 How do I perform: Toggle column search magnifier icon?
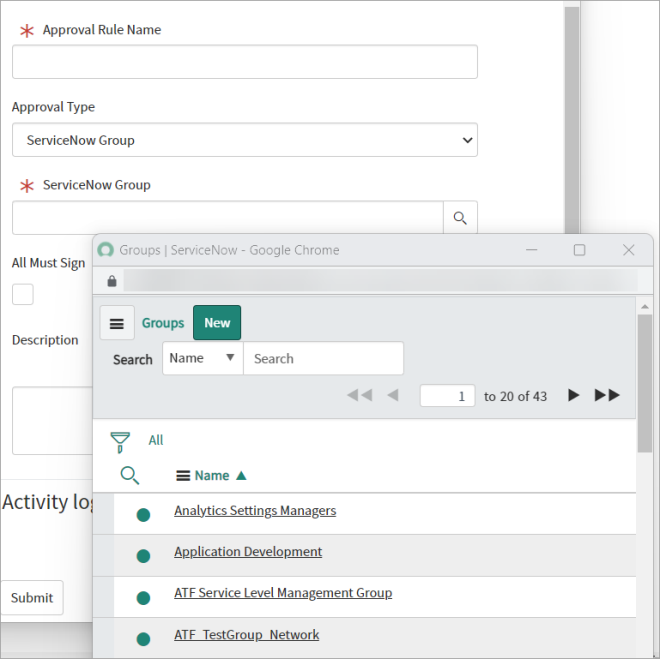point(130,476)
